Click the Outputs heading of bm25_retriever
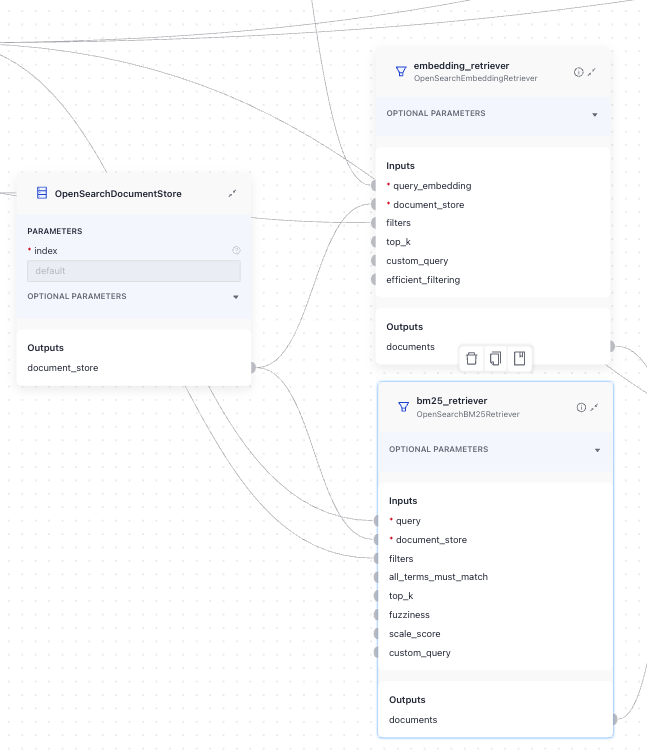Screen dimensions: 647x754 (407, 700)
